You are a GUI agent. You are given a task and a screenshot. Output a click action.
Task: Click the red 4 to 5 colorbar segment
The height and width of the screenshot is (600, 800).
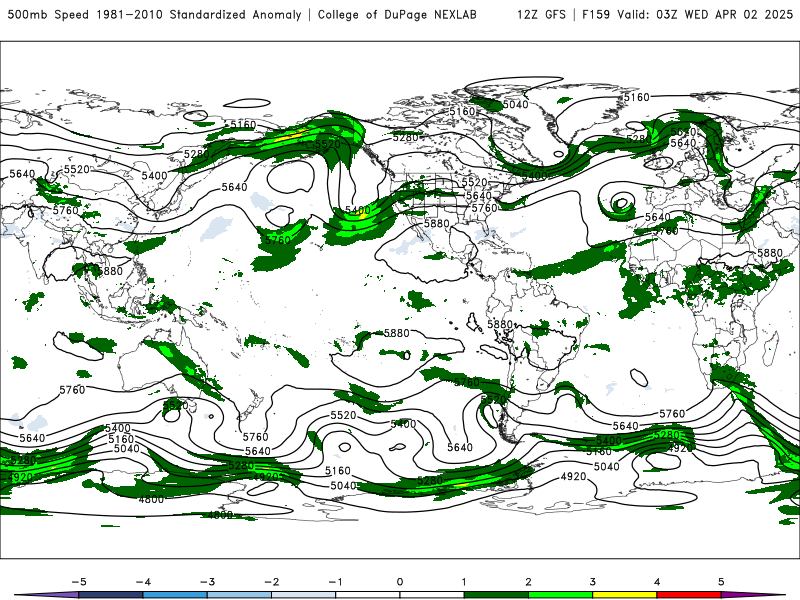pos(689,595)
